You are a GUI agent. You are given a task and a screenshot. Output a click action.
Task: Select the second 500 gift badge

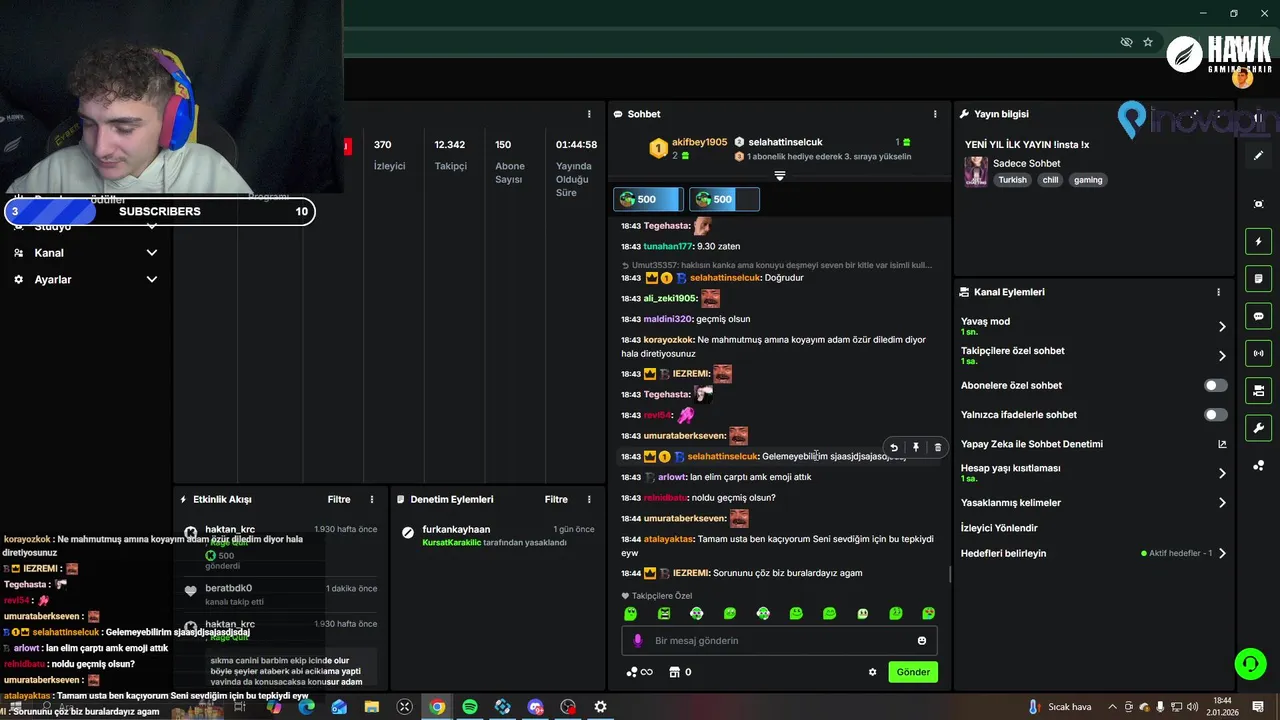724,199
